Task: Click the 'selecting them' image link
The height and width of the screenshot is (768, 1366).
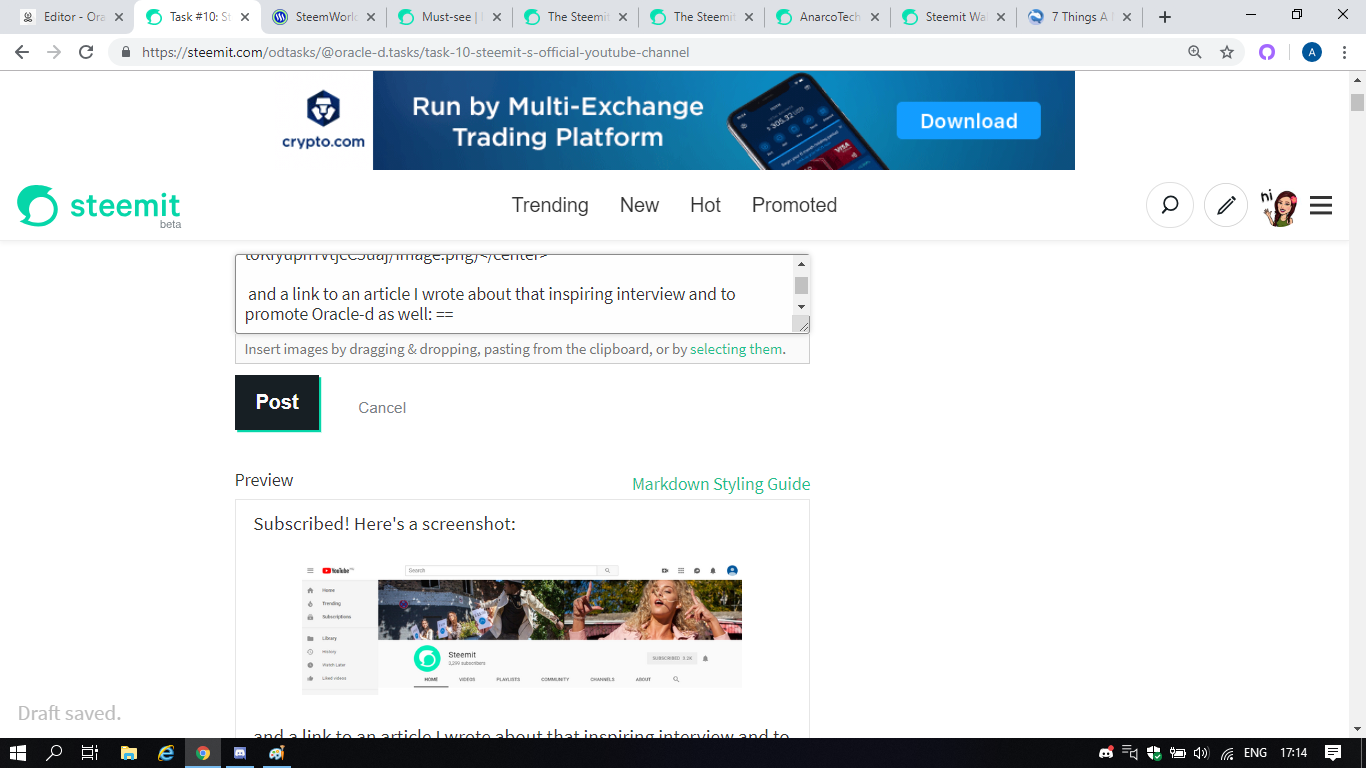Action: [736, 349]
